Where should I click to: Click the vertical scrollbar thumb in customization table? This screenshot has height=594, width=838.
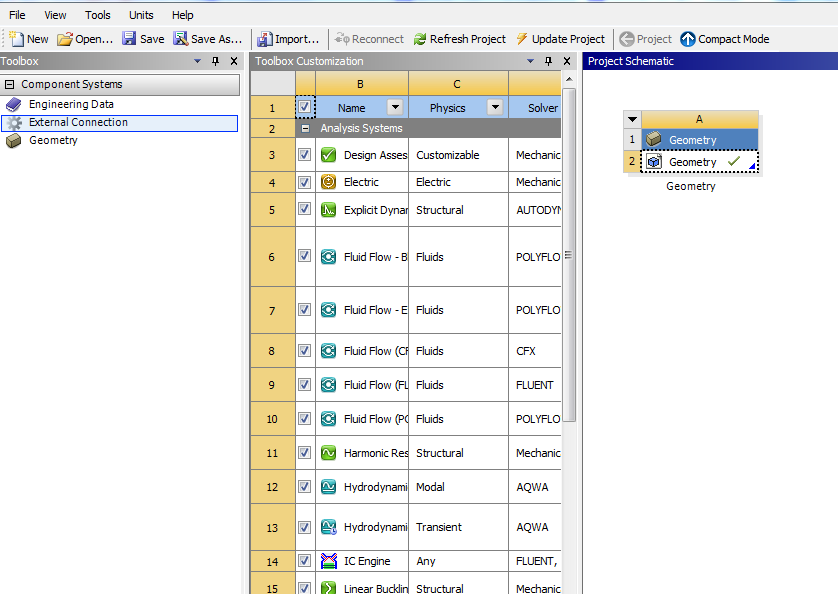[569, 256]
